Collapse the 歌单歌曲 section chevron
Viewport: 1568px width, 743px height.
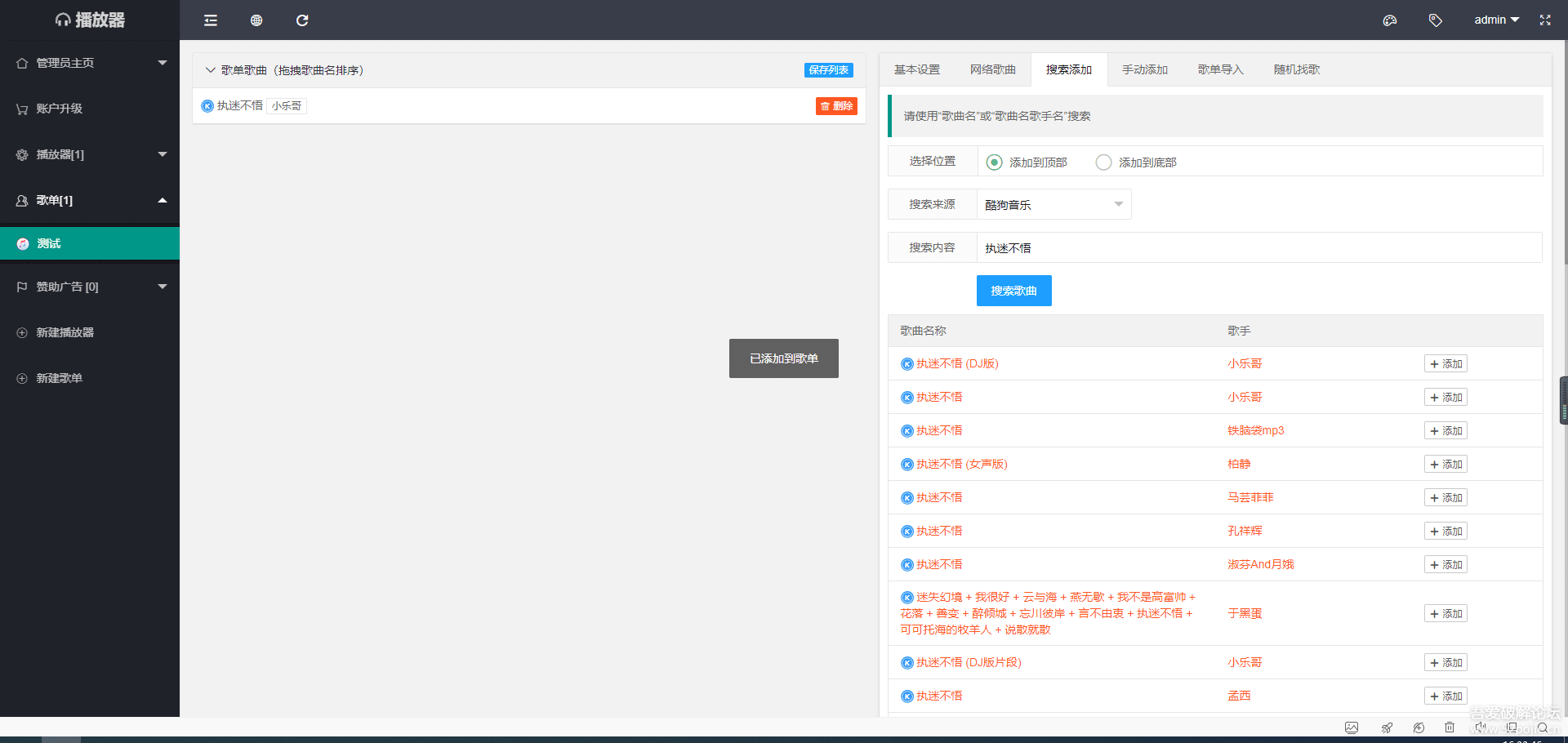pos(210,70)
